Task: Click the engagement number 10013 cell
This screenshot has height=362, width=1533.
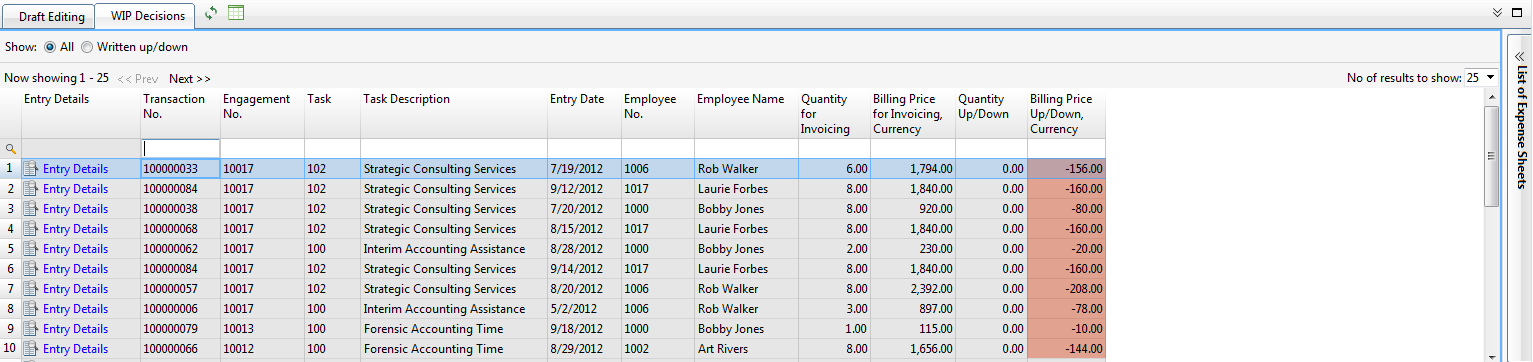Action: (x=262, y=329)
